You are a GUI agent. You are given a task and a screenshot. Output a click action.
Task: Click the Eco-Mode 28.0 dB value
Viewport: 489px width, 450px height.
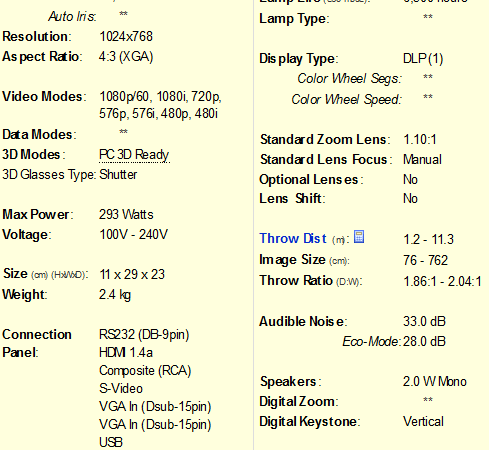pos(424,341)
